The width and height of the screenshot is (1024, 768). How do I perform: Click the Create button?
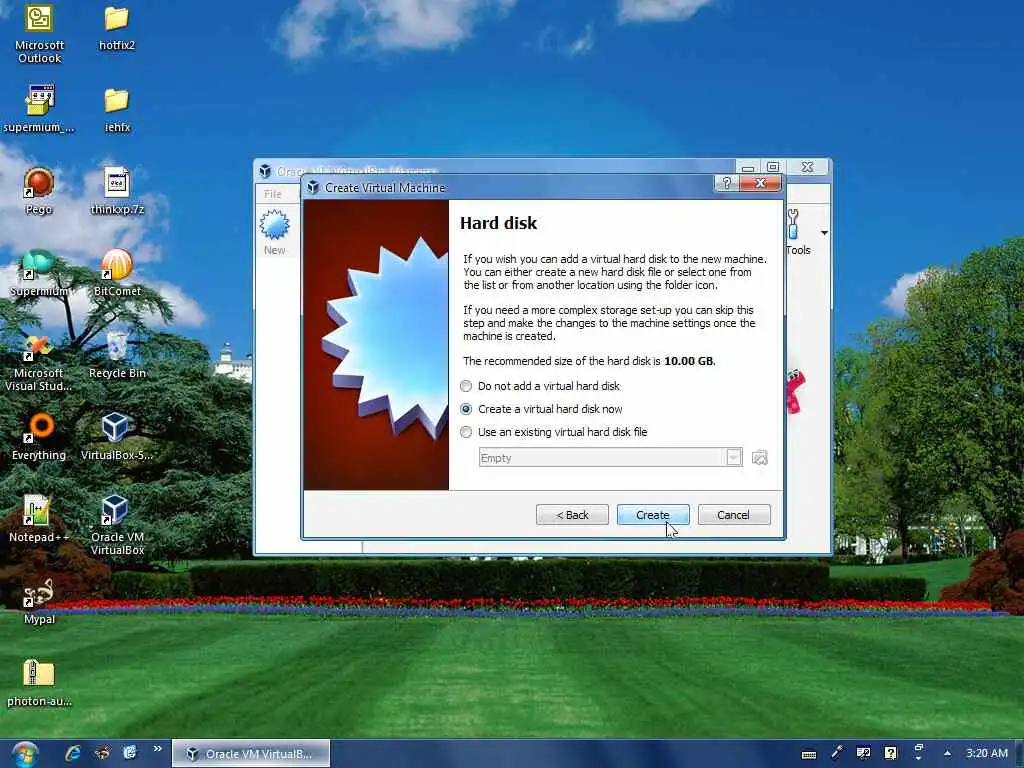[x=652, y=515]
